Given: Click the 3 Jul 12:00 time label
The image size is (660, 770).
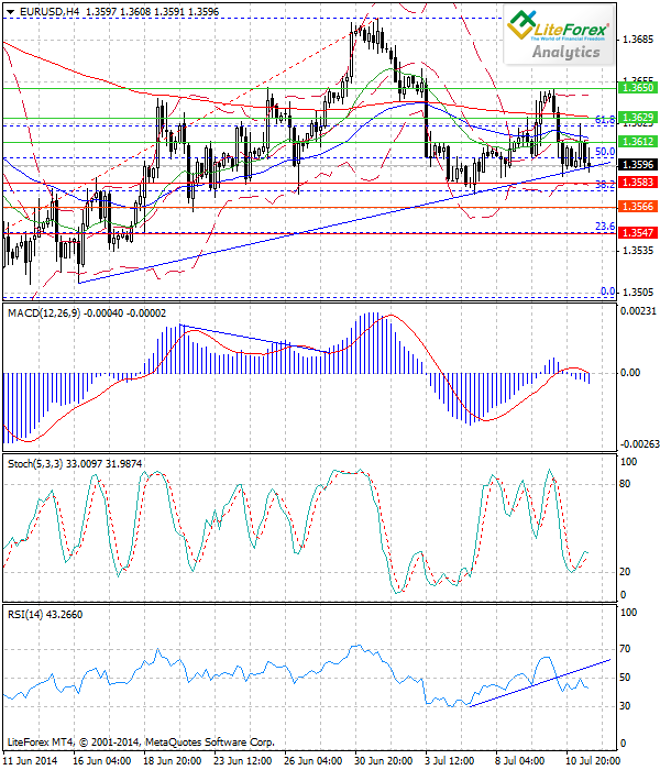Looking at the screenshot, I should coord(450,761).
